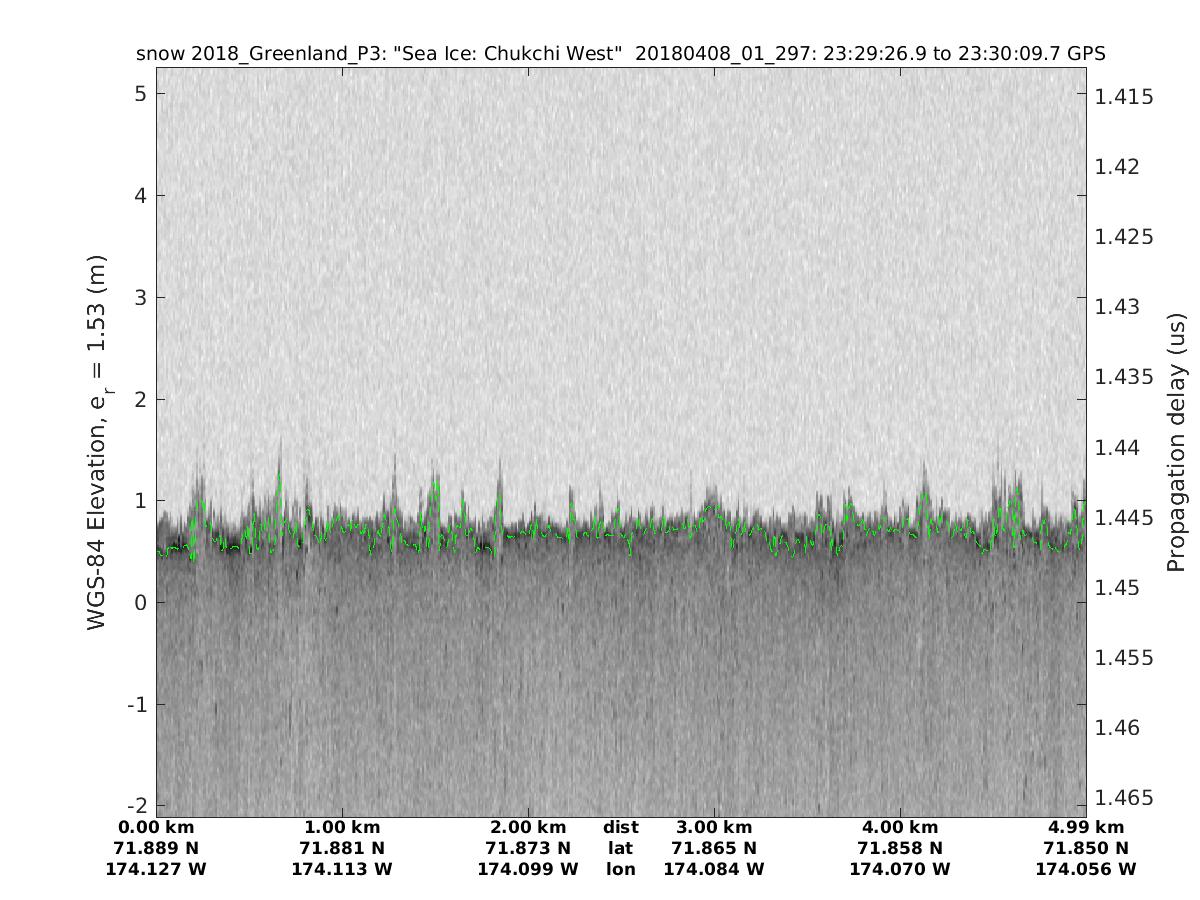
Task: Click the 4.99 km end tick label
Action: pos(1086,827)
